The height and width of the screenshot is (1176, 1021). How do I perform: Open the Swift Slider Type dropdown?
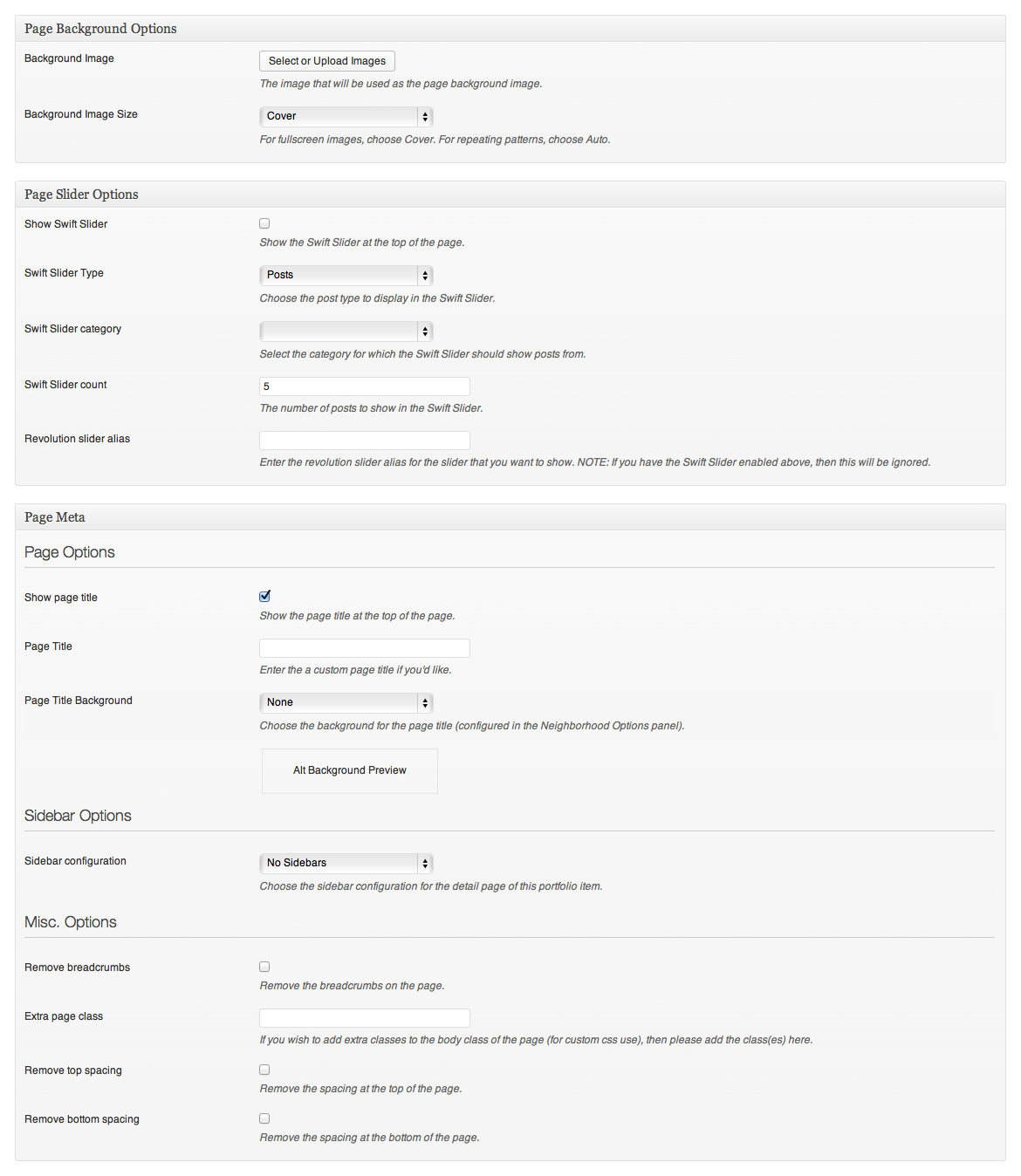point(346,275)
